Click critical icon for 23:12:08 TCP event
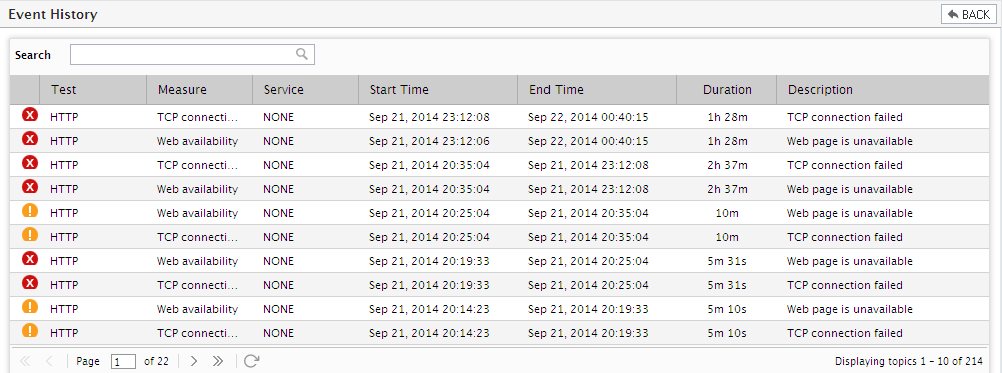 pyautogui.click(x=30, y=115)
